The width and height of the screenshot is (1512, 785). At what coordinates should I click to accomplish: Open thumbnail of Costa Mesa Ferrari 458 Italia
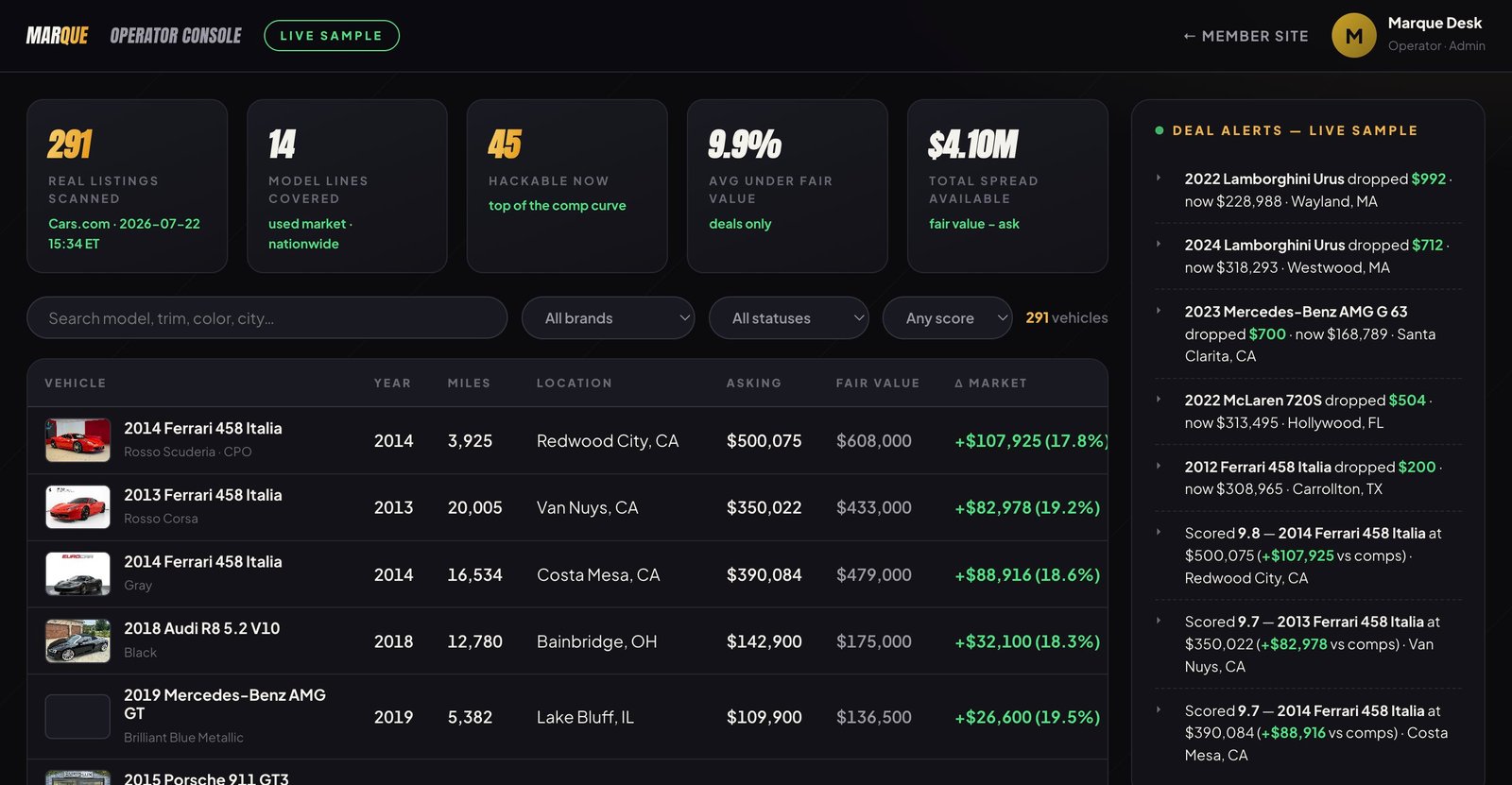77,574
